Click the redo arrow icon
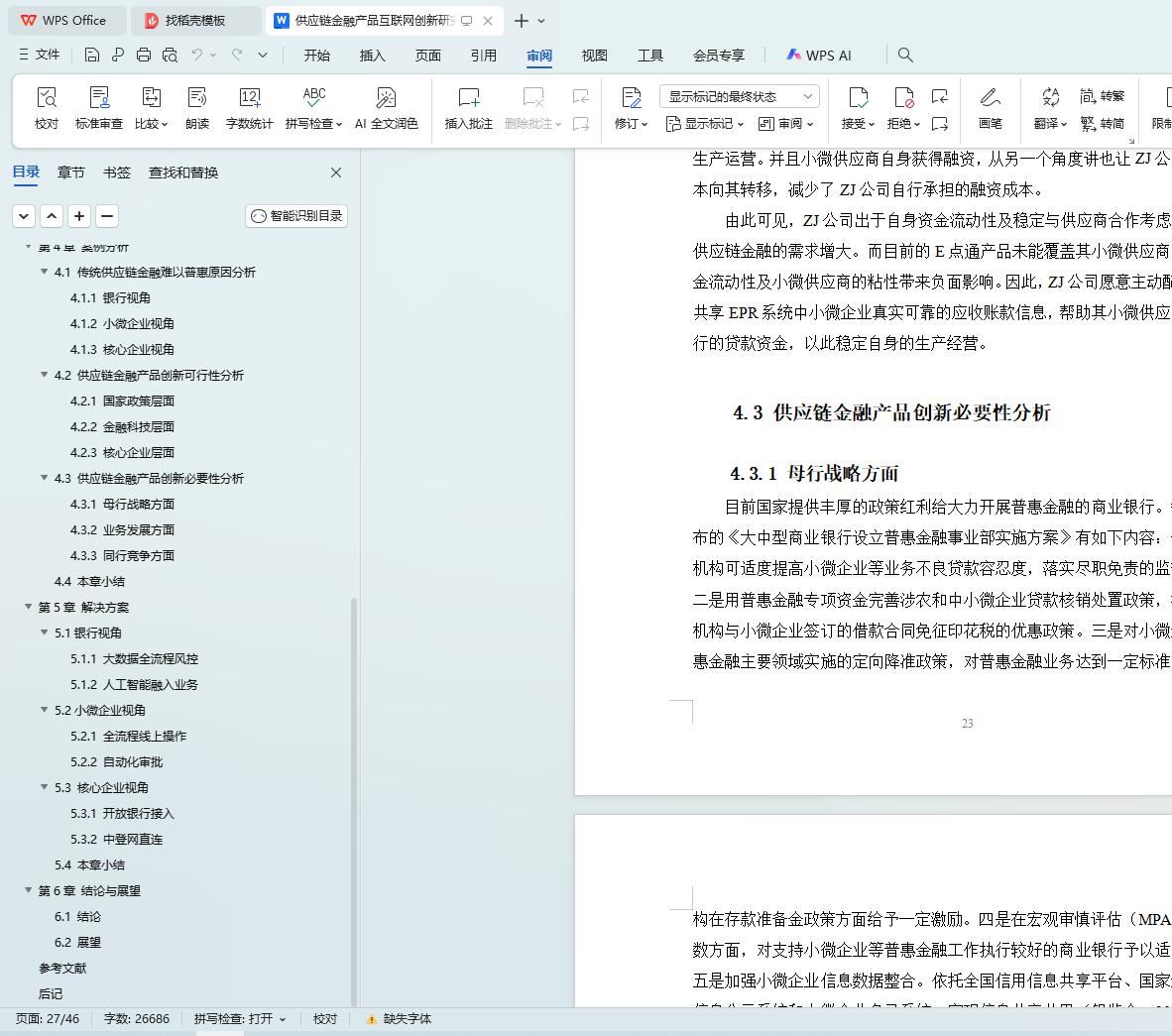 [x=237, y=55]
